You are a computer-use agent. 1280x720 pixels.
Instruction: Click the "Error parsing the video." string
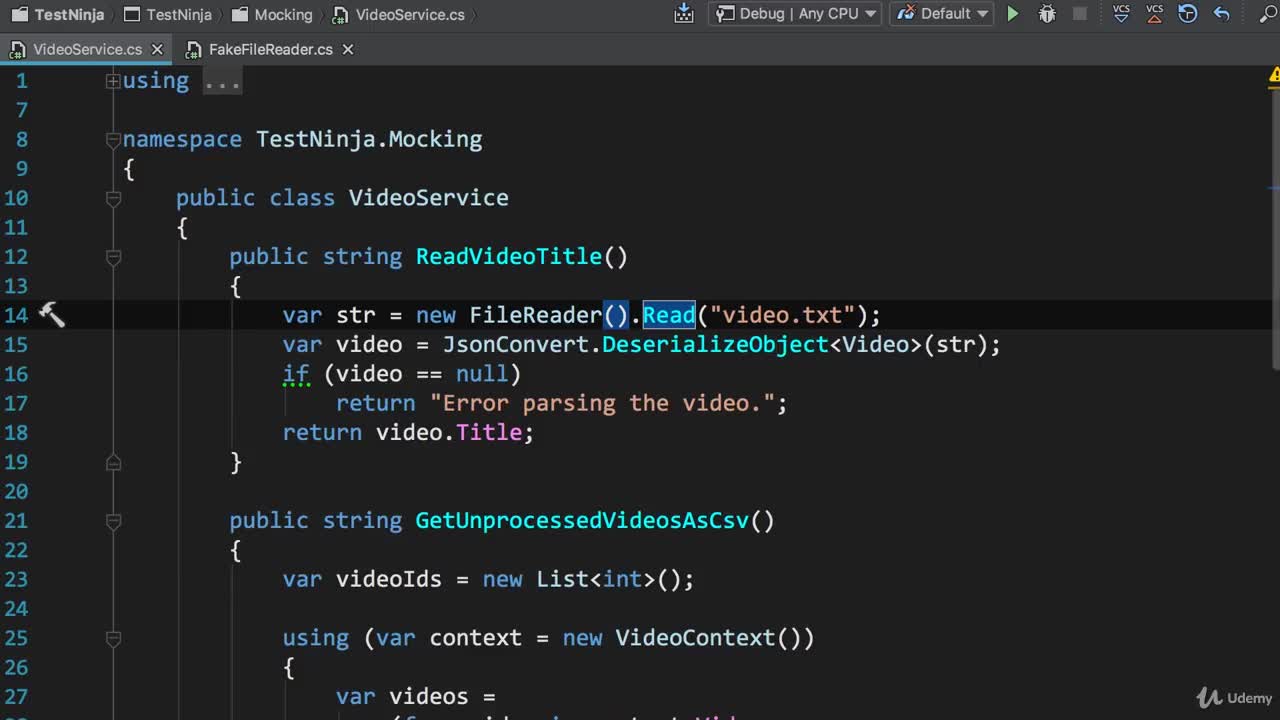point(602,403)
